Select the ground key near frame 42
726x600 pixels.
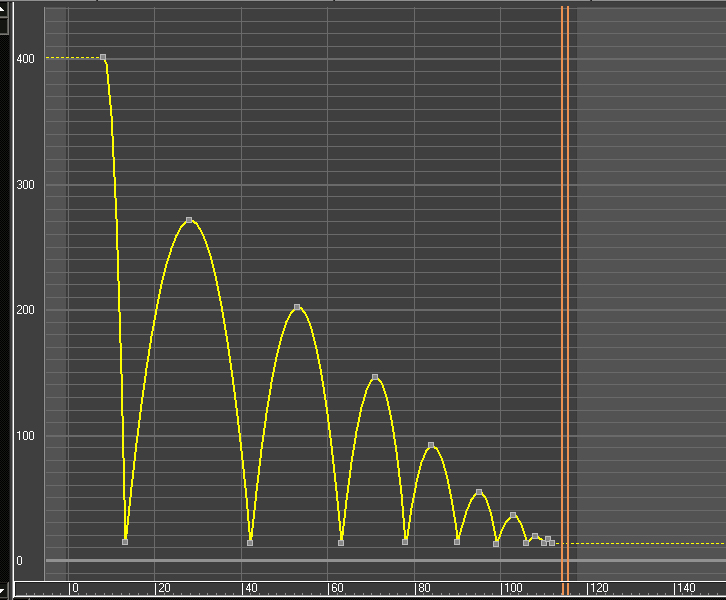250,543
